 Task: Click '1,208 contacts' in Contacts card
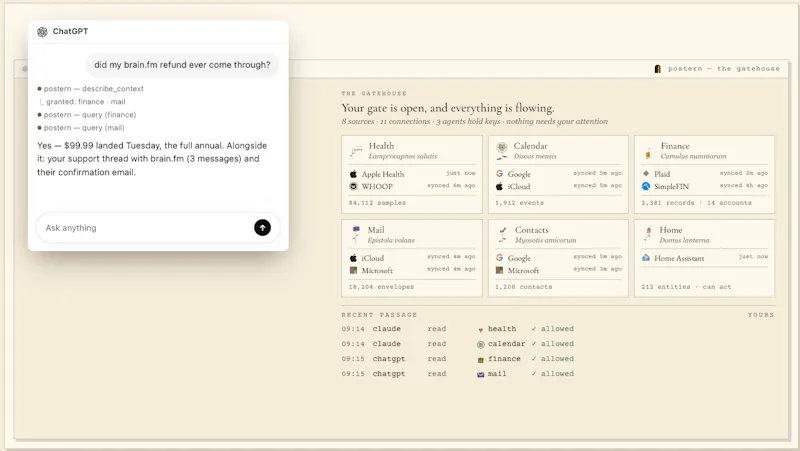[523, 287]
